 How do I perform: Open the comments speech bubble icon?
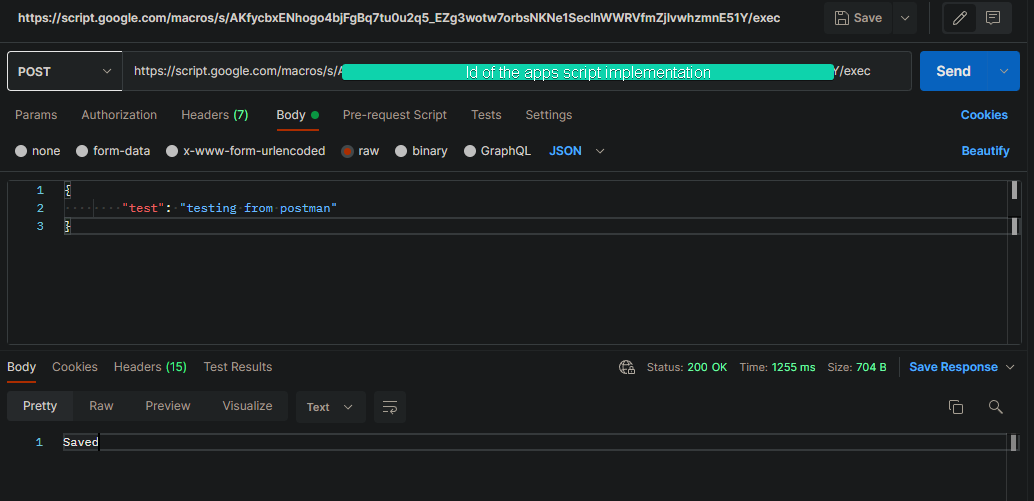point(992,18)
